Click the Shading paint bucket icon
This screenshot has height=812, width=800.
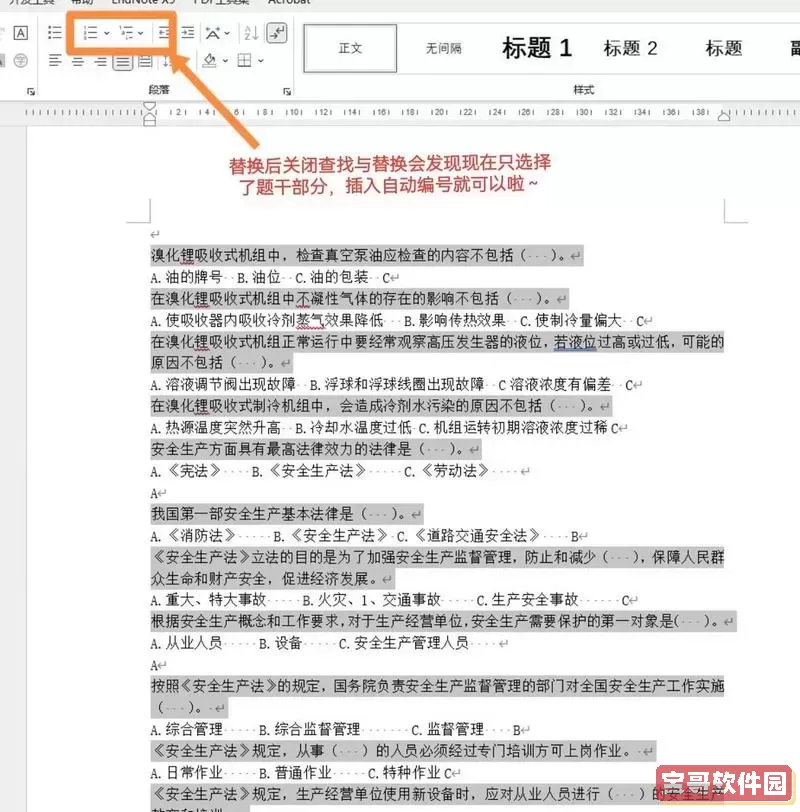coord(210,61)
